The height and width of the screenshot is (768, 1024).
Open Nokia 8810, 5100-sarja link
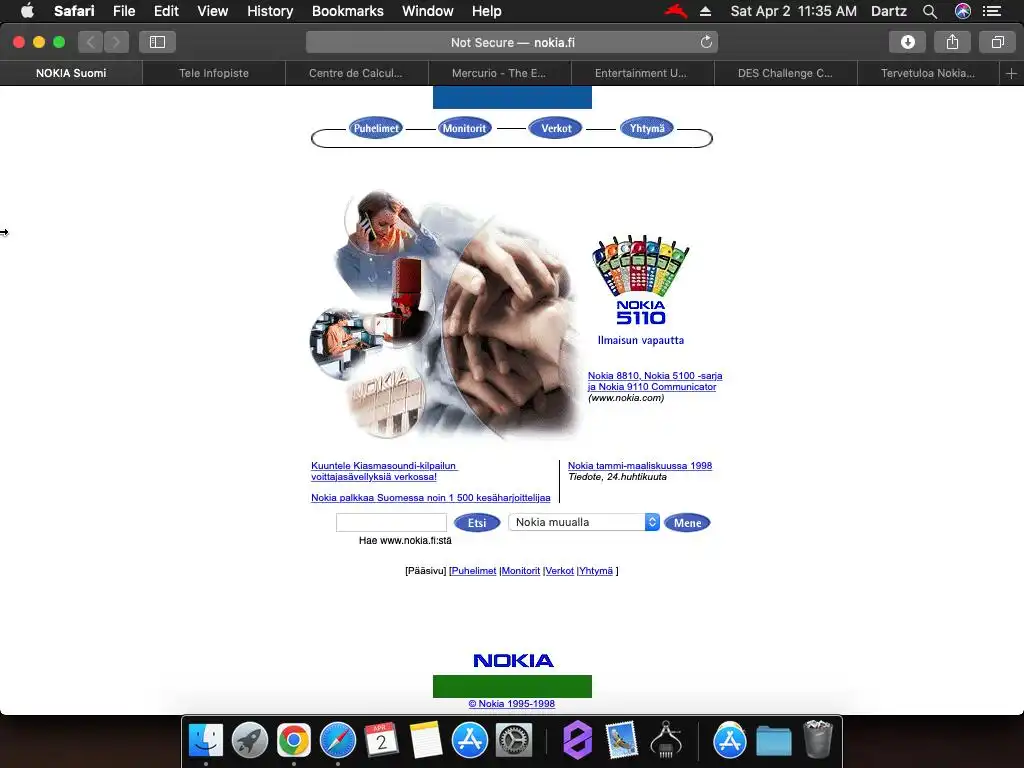(655, 381)
